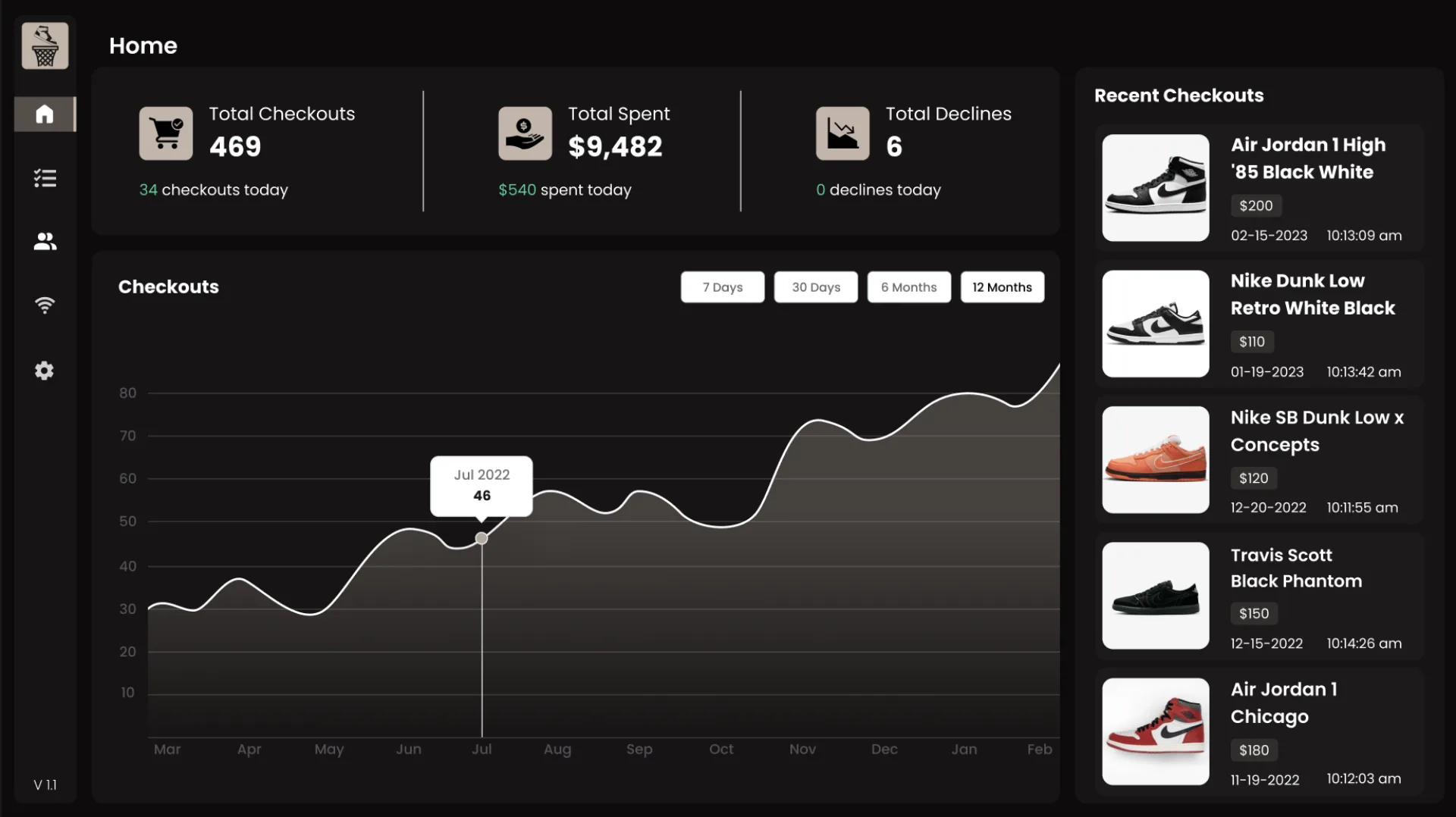This screenshot has height=817, width=1456.
Task: Click the Total Checkouts value 469
Action: [x=235, y=146]
